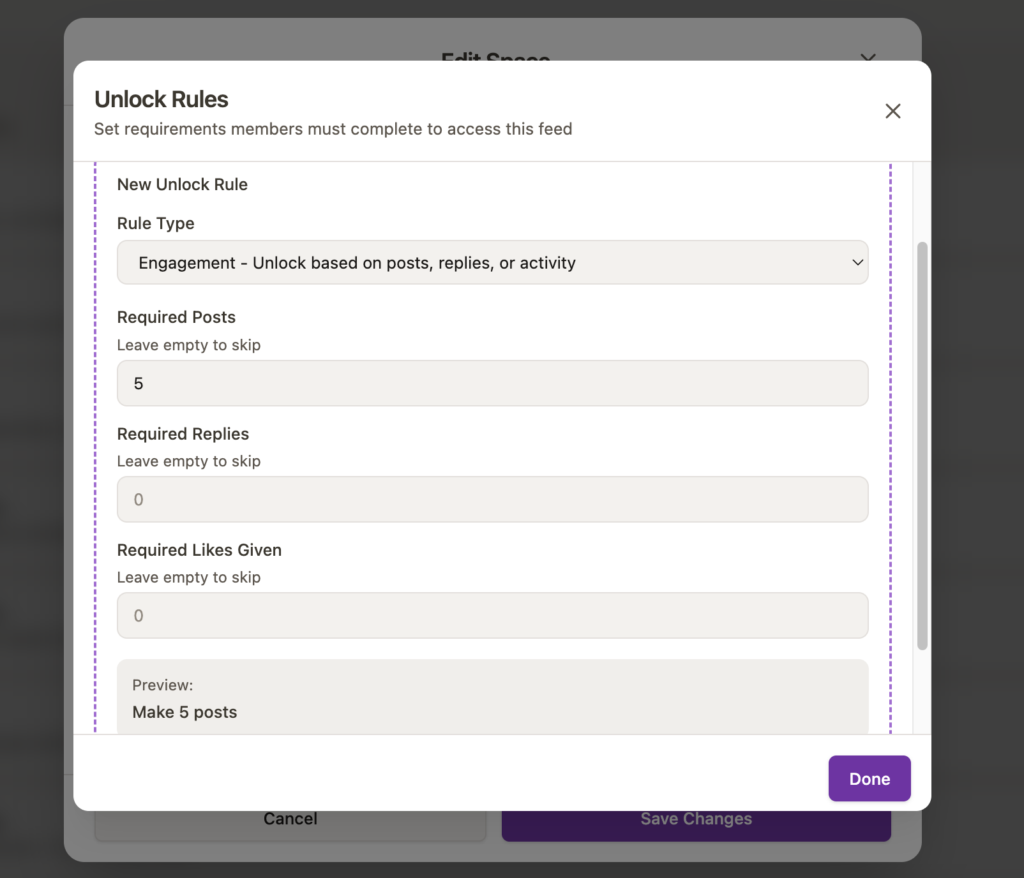Click the Rule Type label

[x=156, y=223]
